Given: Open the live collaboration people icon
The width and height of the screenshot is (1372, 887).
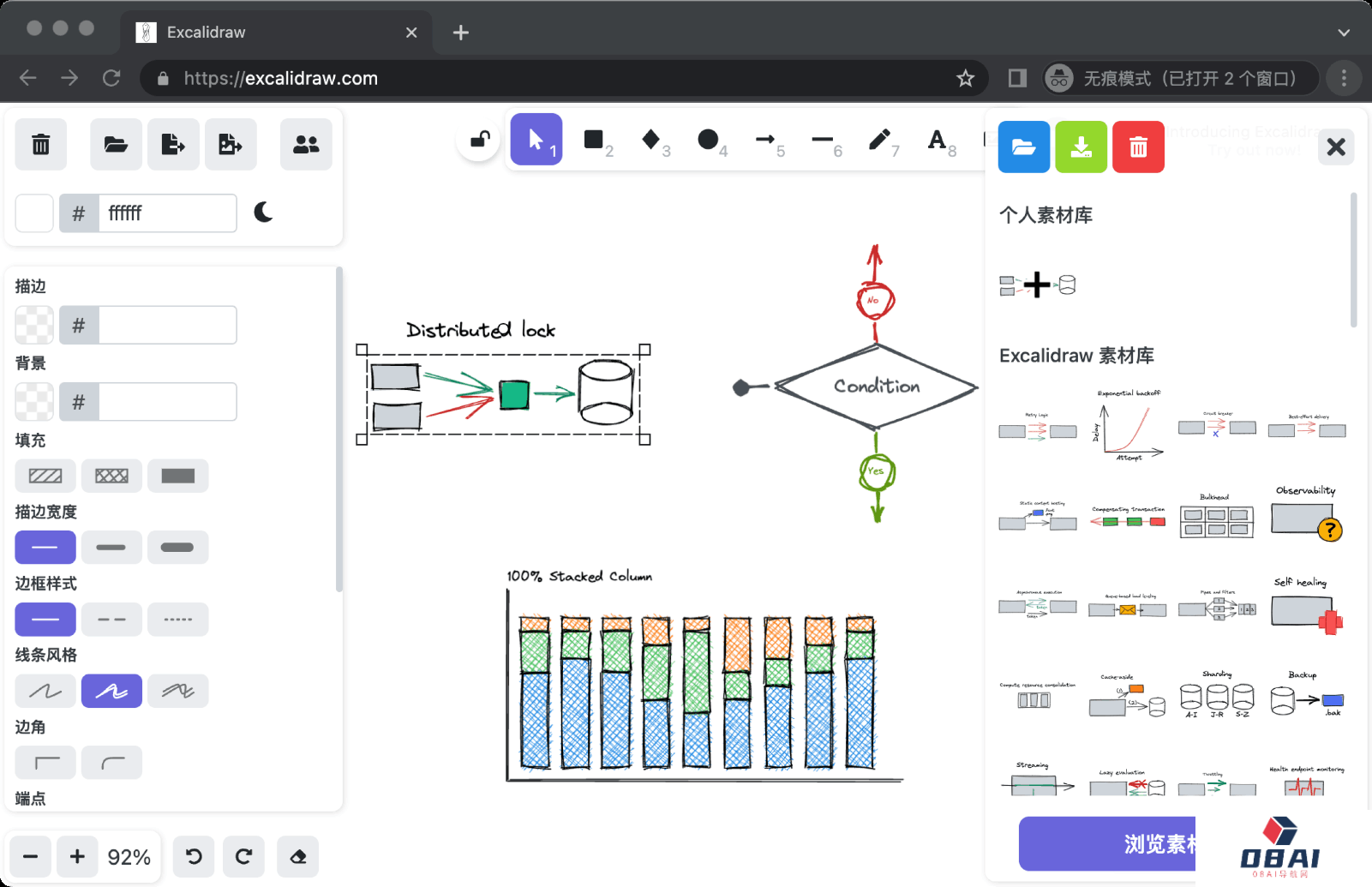Looking at the screenshot, I should point(306,145).
